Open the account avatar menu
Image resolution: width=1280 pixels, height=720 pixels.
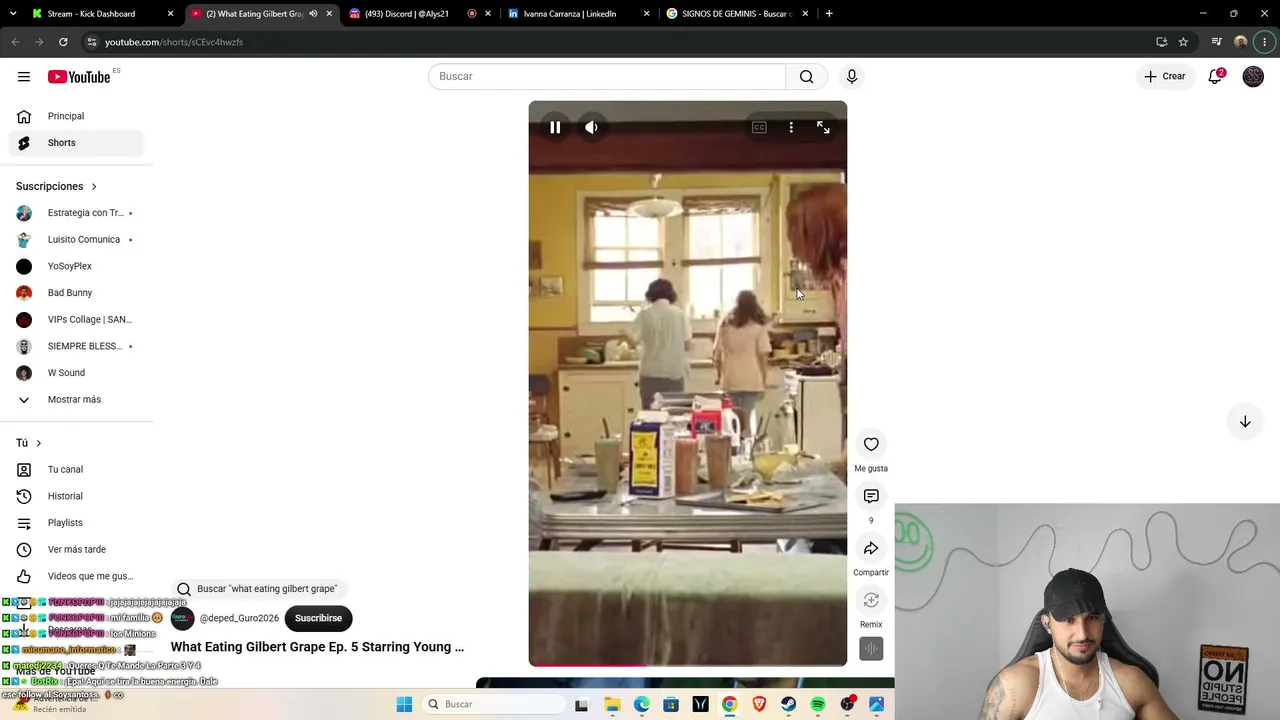pyautogui.click(x=1253, y=76)
